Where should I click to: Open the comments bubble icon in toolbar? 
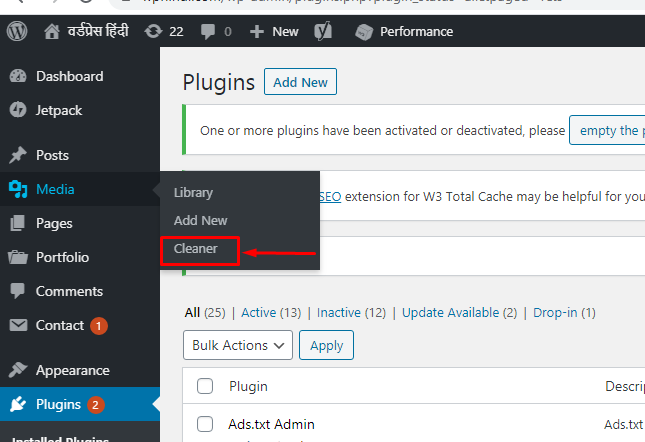[209, 31]
